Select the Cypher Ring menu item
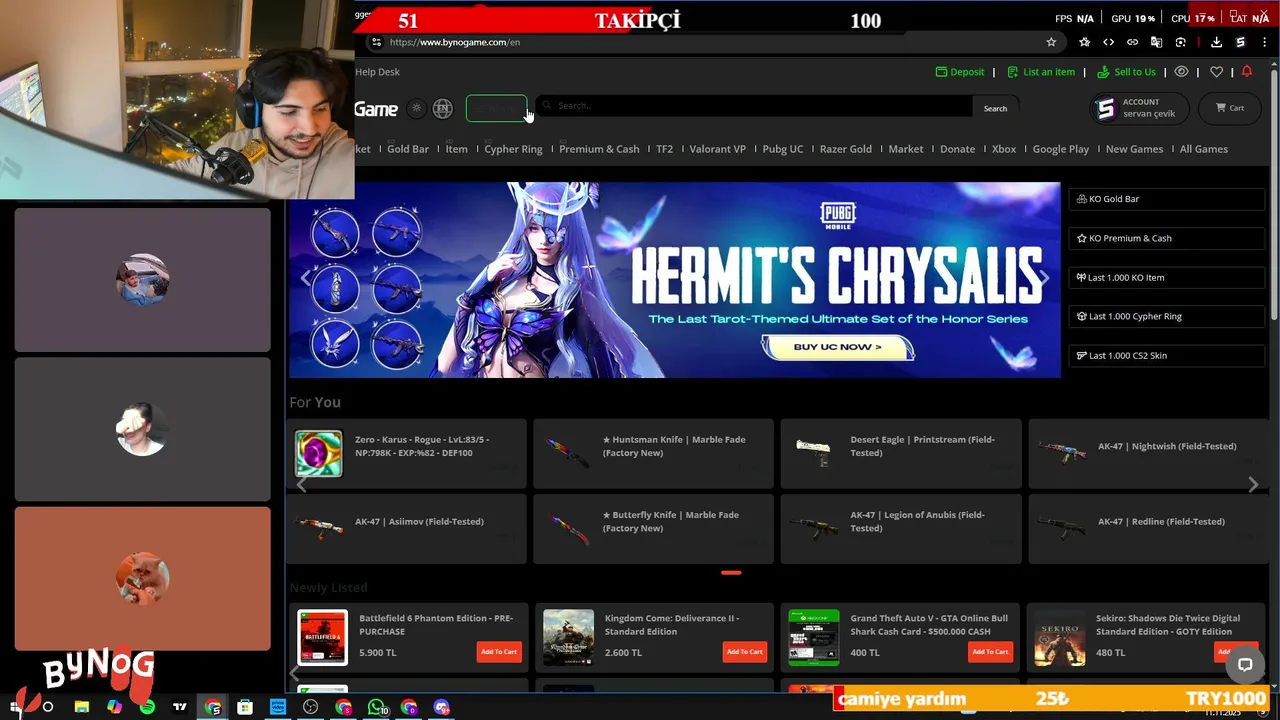Viewport: 1280px width, 720px height. click(513, 149)
